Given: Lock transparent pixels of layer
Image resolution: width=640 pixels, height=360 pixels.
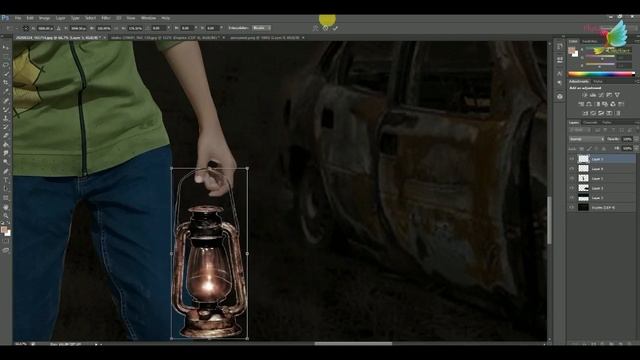Looking at the screenshot, I should click(x=582, y=149).
